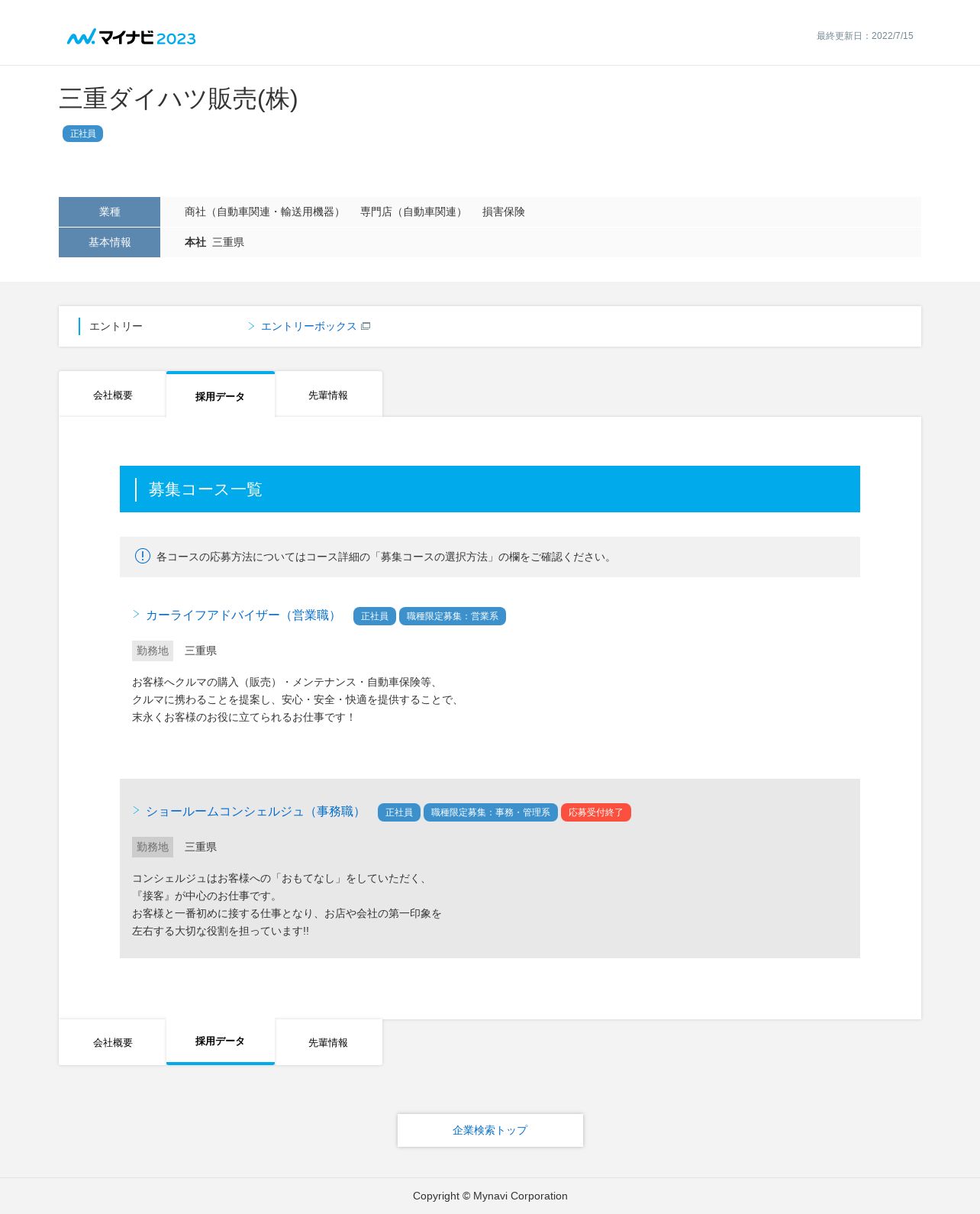Image resolution: width=980 pixels, height=1214 pixels.
Task: Click 商社（自動車関連・輸送用機器）text
Action: click(264, 211)
